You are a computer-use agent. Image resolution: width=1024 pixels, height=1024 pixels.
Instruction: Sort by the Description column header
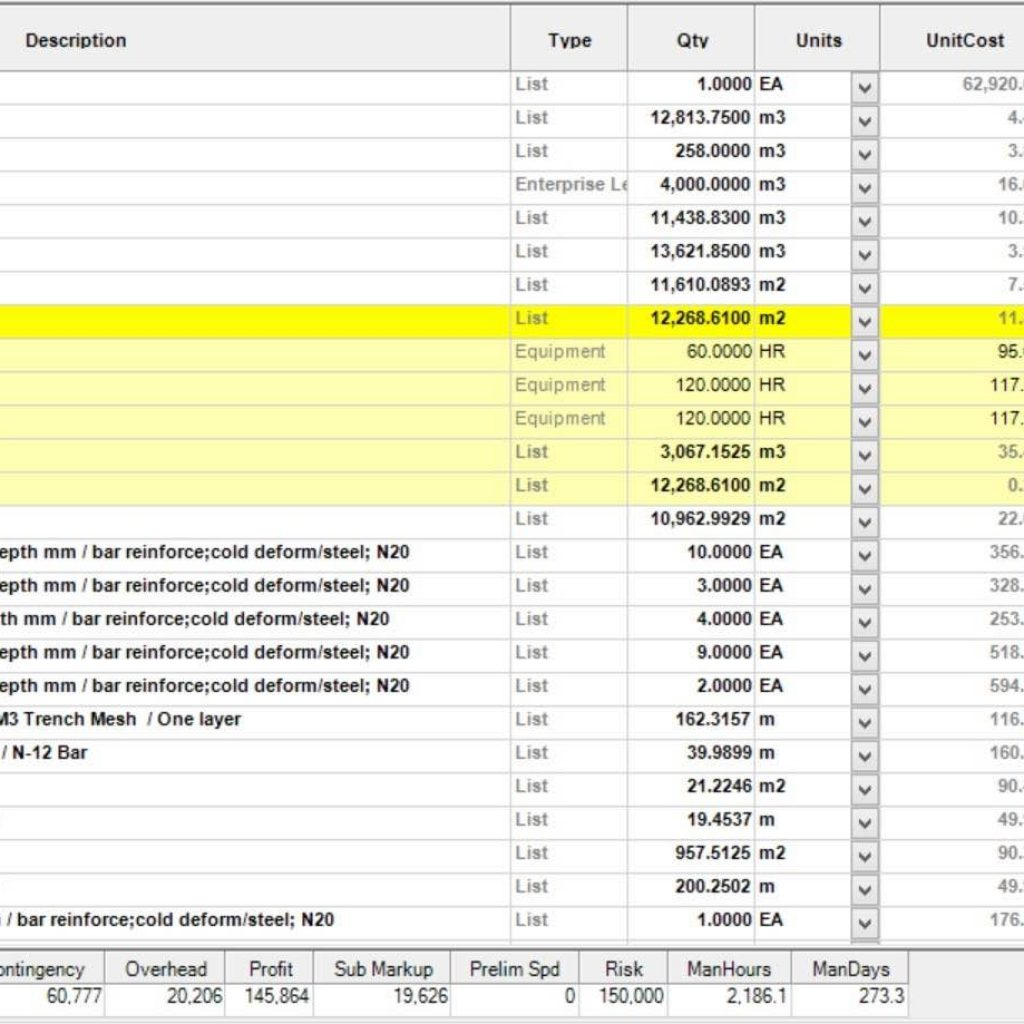[x=76, y=41]
